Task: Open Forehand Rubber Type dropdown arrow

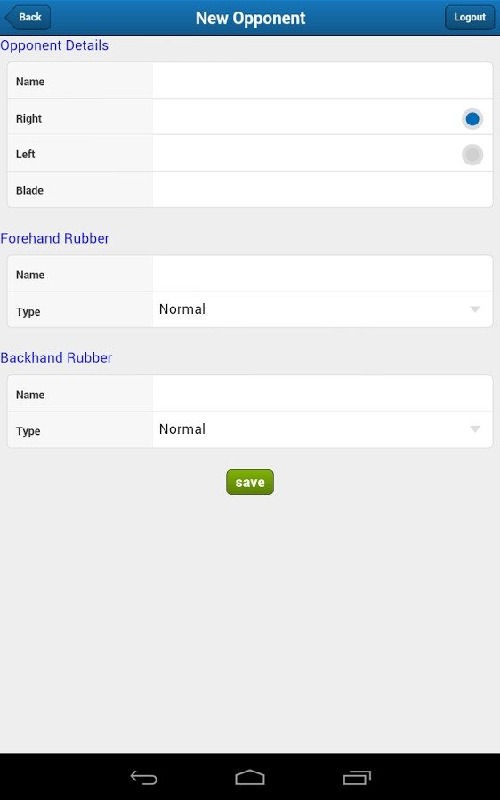Action: [475, 309]
